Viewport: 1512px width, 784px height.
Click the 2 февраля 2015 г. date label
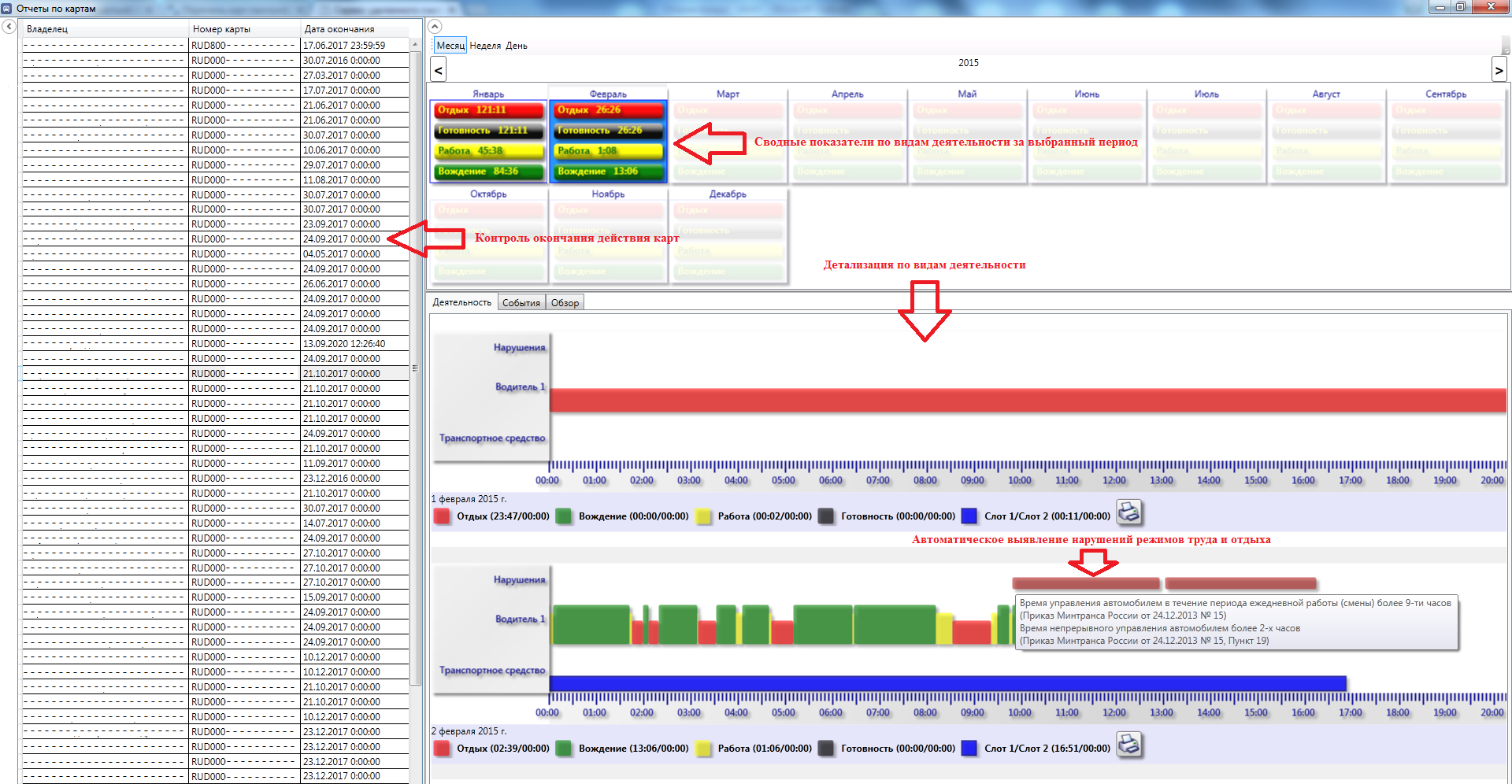[469, 731]
